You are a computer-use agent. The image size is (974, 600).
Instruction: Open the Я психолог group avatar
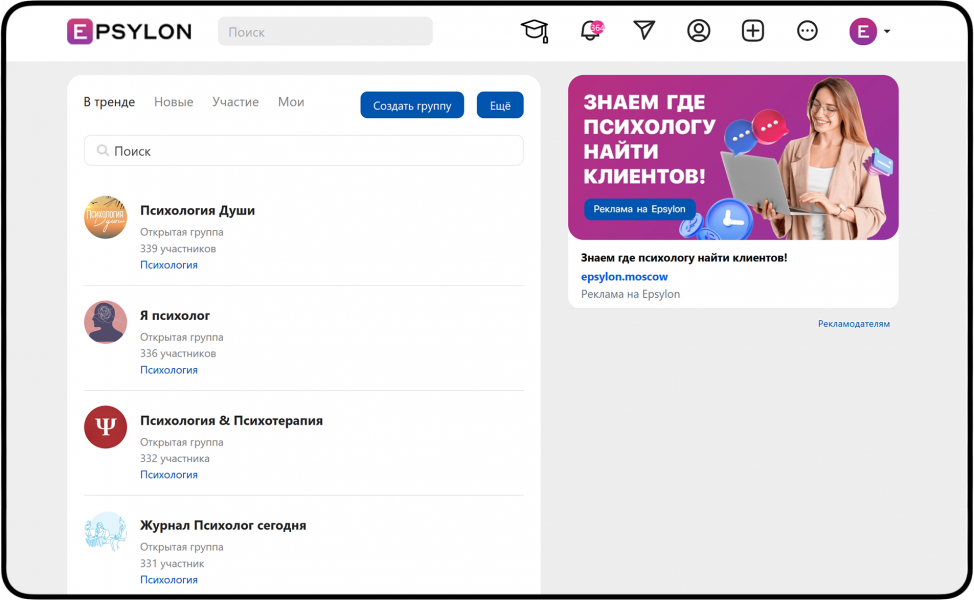point(106,322)
